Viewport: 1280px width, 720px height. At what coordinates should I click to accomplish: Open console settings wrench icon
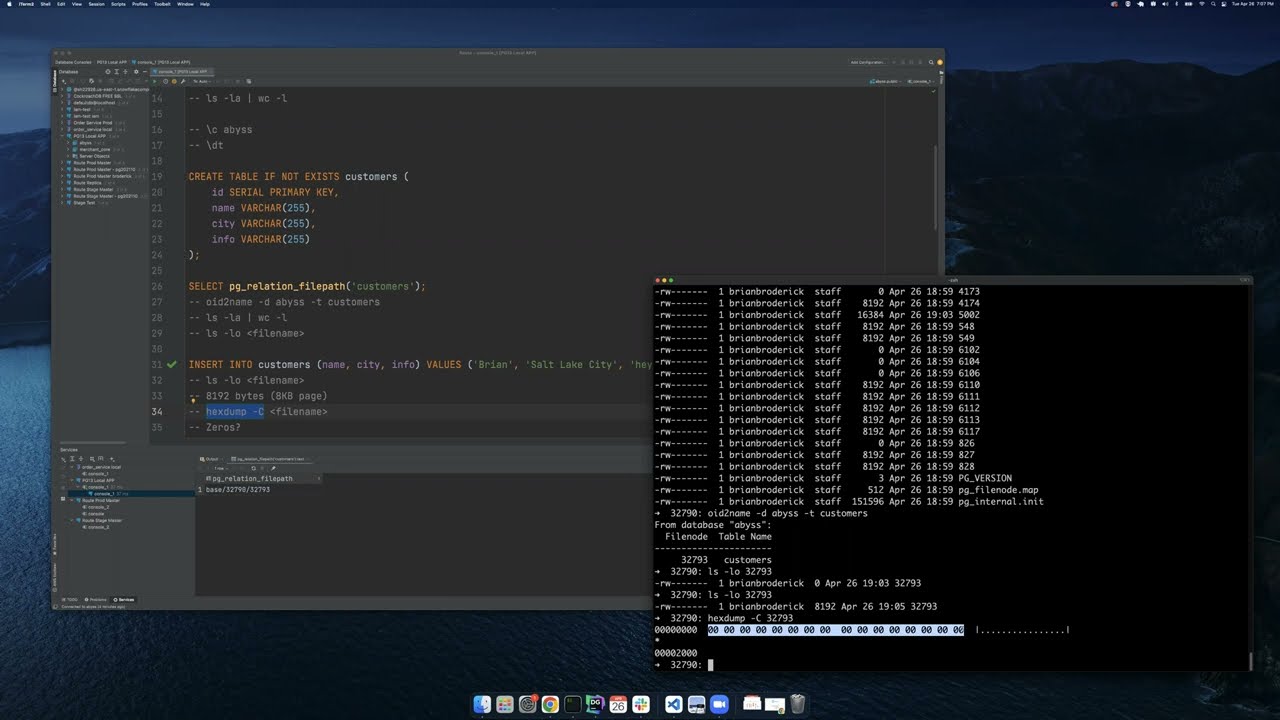[185, 81]
